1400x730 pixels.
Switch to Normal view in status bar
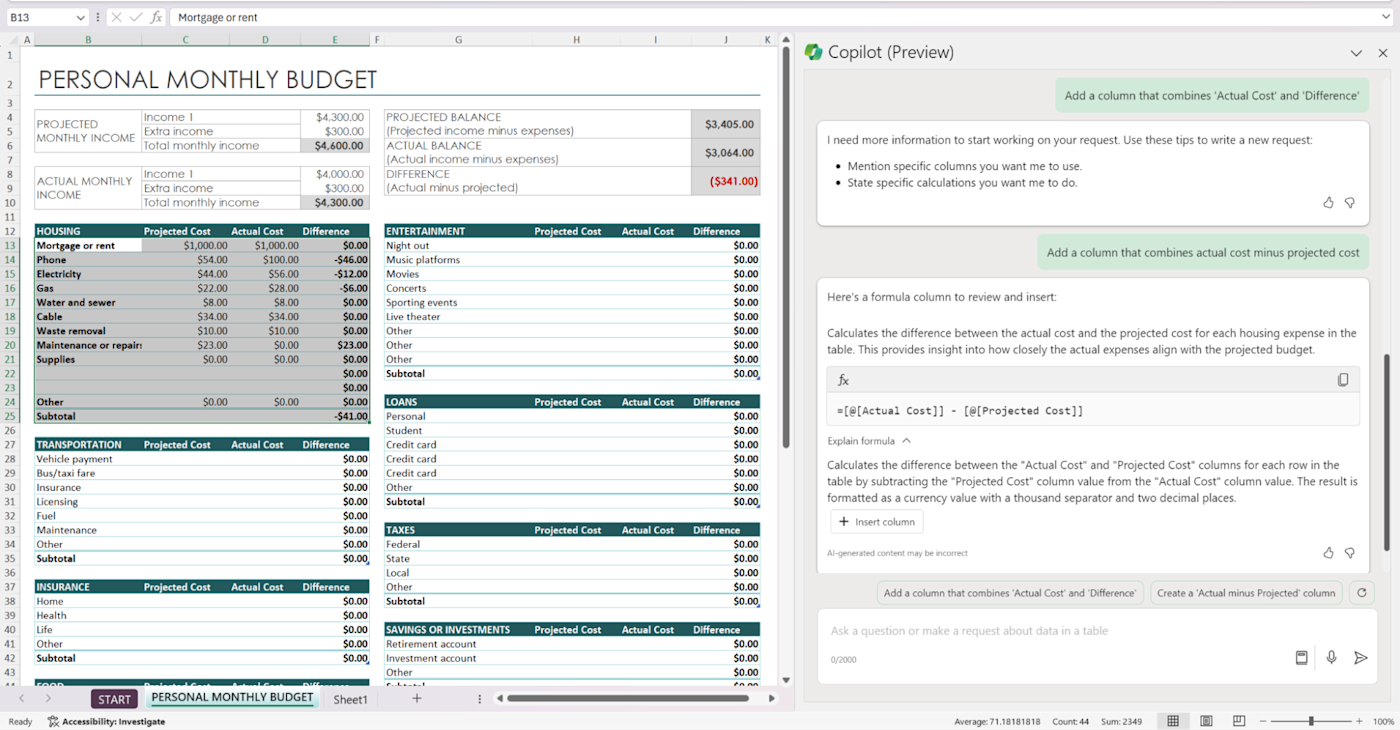pos(1173,721)
